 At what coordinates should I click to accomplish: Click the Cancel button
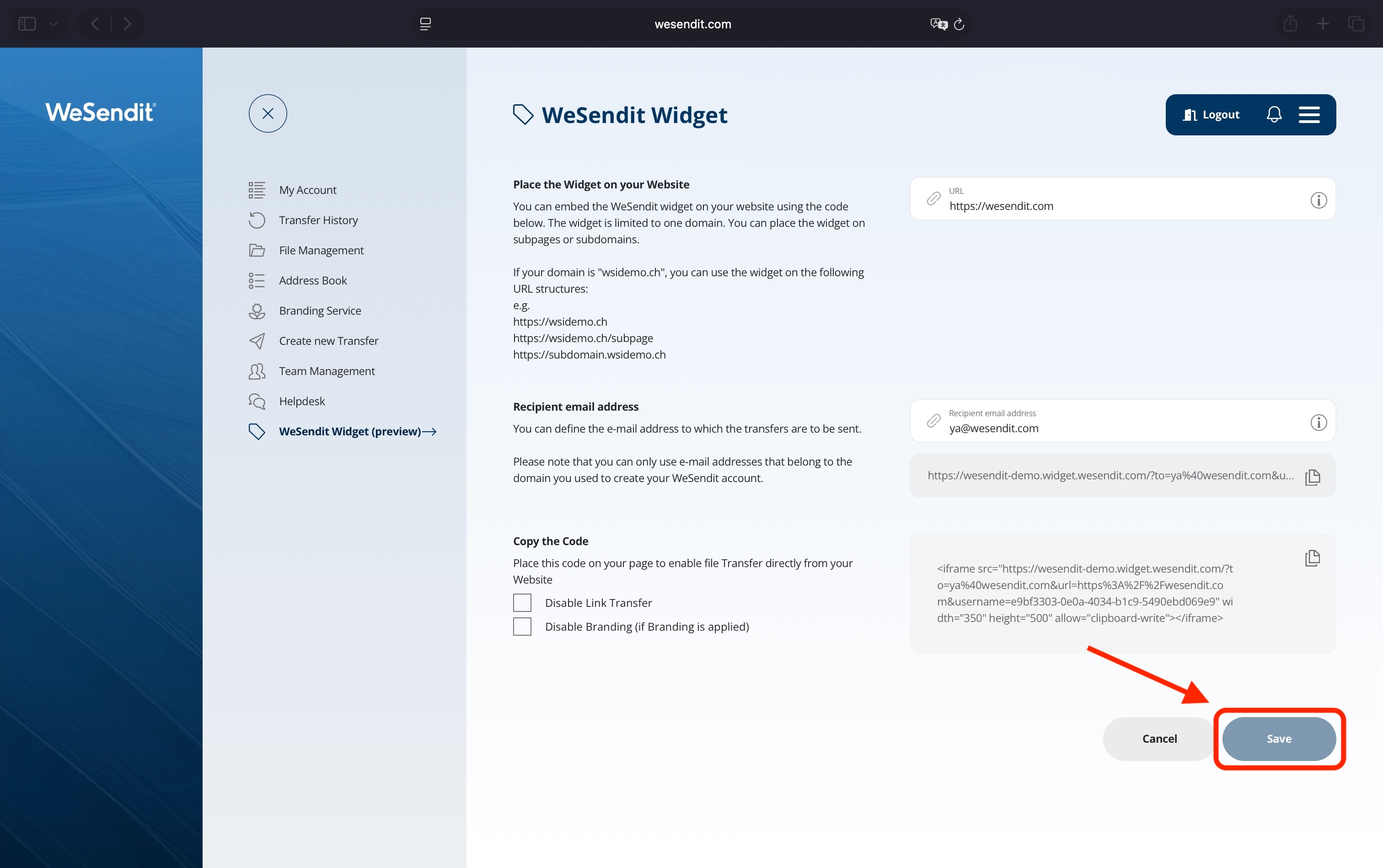click(1159, 739)
